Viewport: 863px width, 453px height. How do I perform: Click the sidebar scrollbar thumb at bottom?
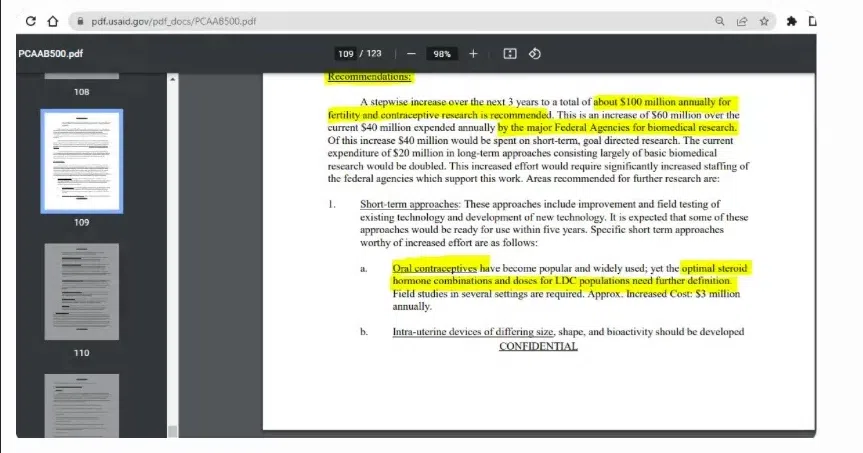172,432
